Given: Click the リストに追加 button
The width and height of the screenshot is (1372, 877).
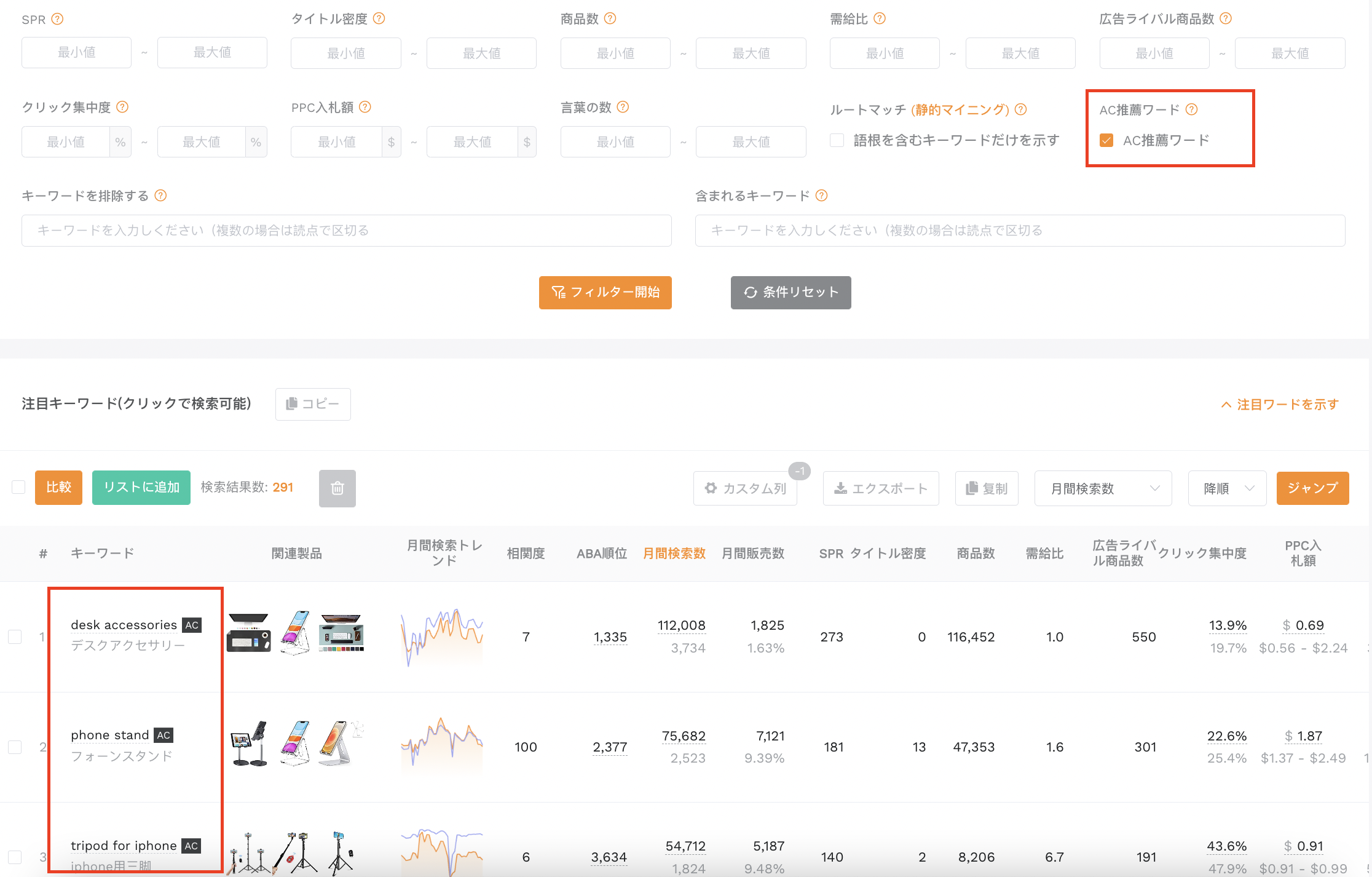Looking at the screenshot, I should 141,487.
